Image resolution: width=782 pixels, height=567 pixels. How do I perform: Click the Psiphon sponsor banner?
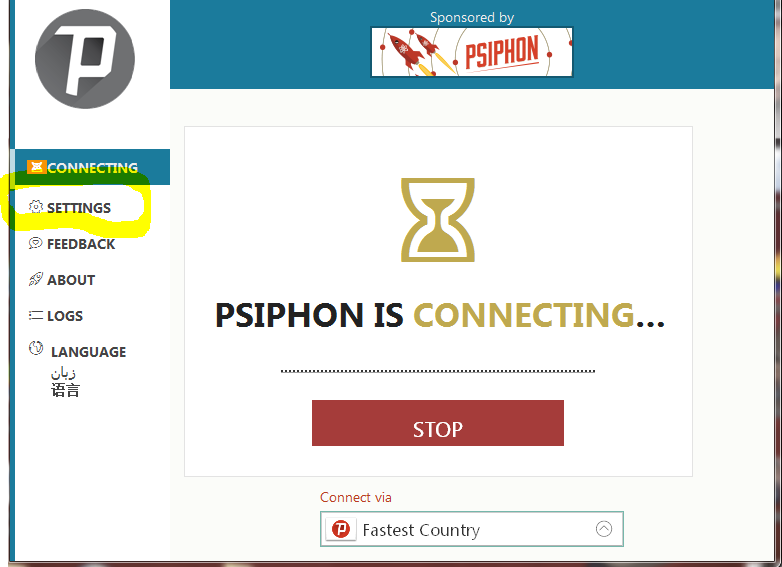pyautogui.click(x=472, y=52)
